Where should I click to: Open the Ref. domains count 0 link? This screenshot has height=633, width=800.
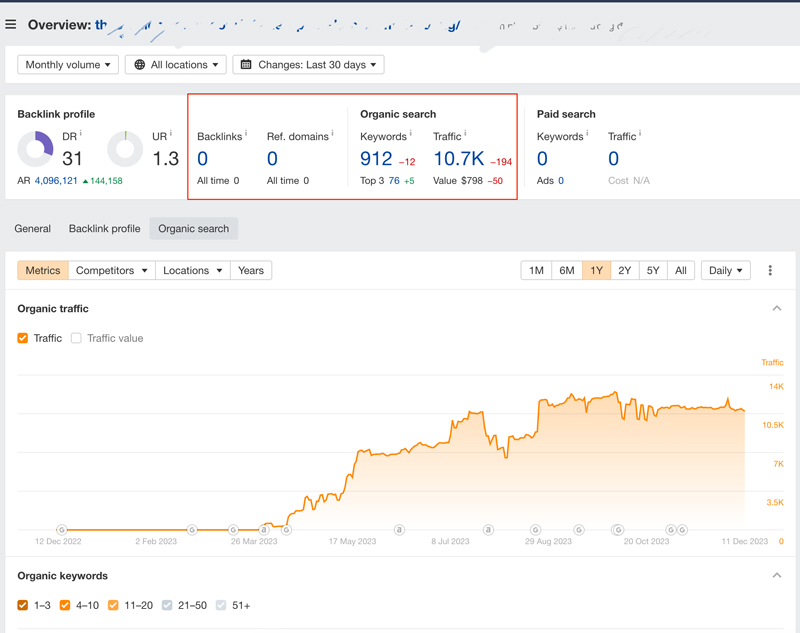pyautogui.click(x=272, y=159)
